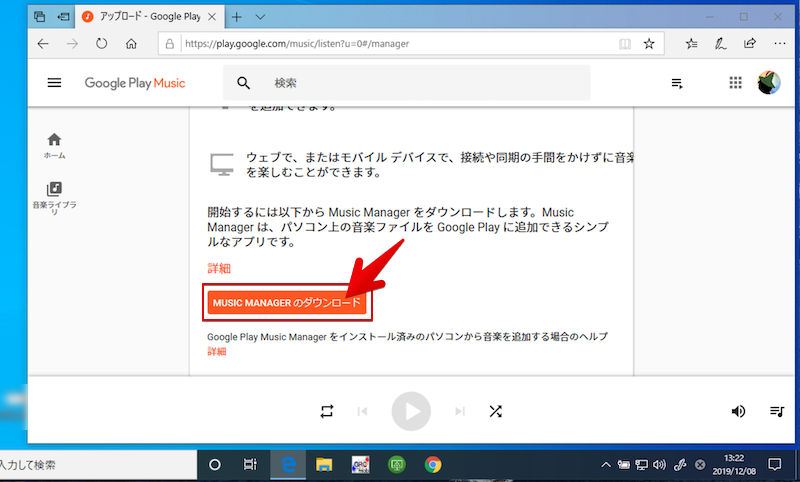Click the search magnifier icon
The image size is (800, 482).
point(243,83)
